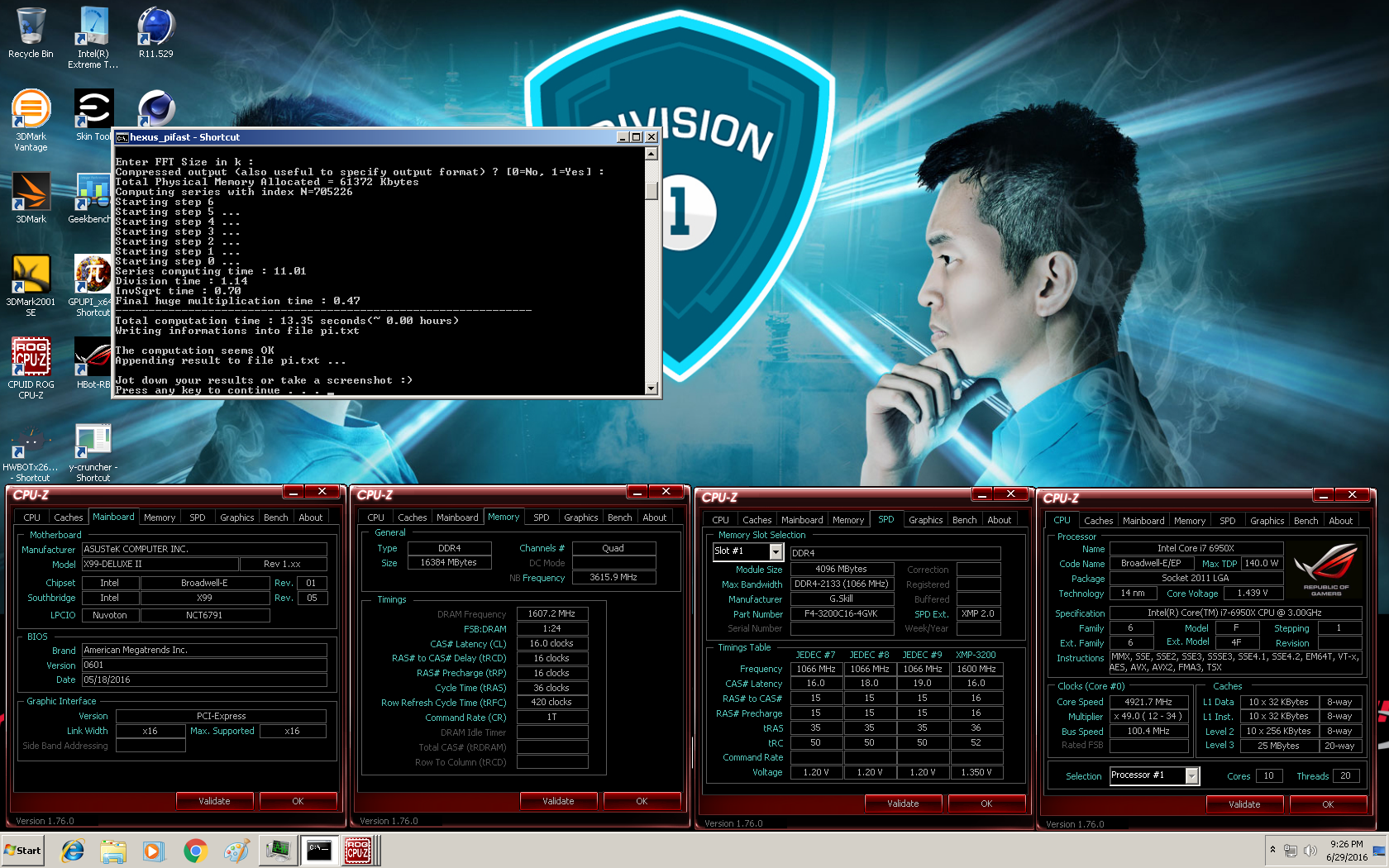1389x868 pixels.
Task: Click OK in the SPD CPU-Z window
Action: (986, 804)
